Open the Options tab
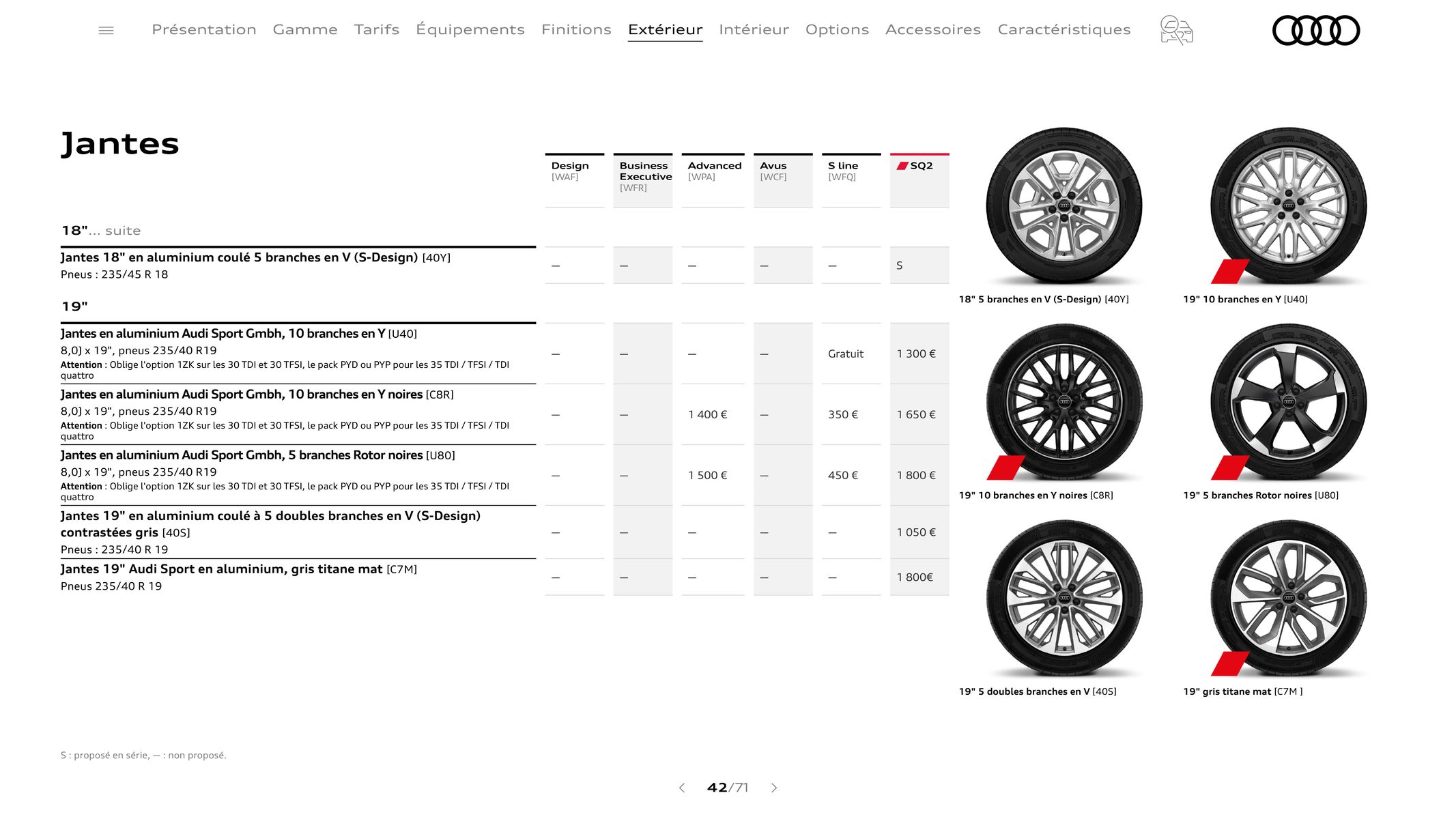 click(x=837, y=29)
